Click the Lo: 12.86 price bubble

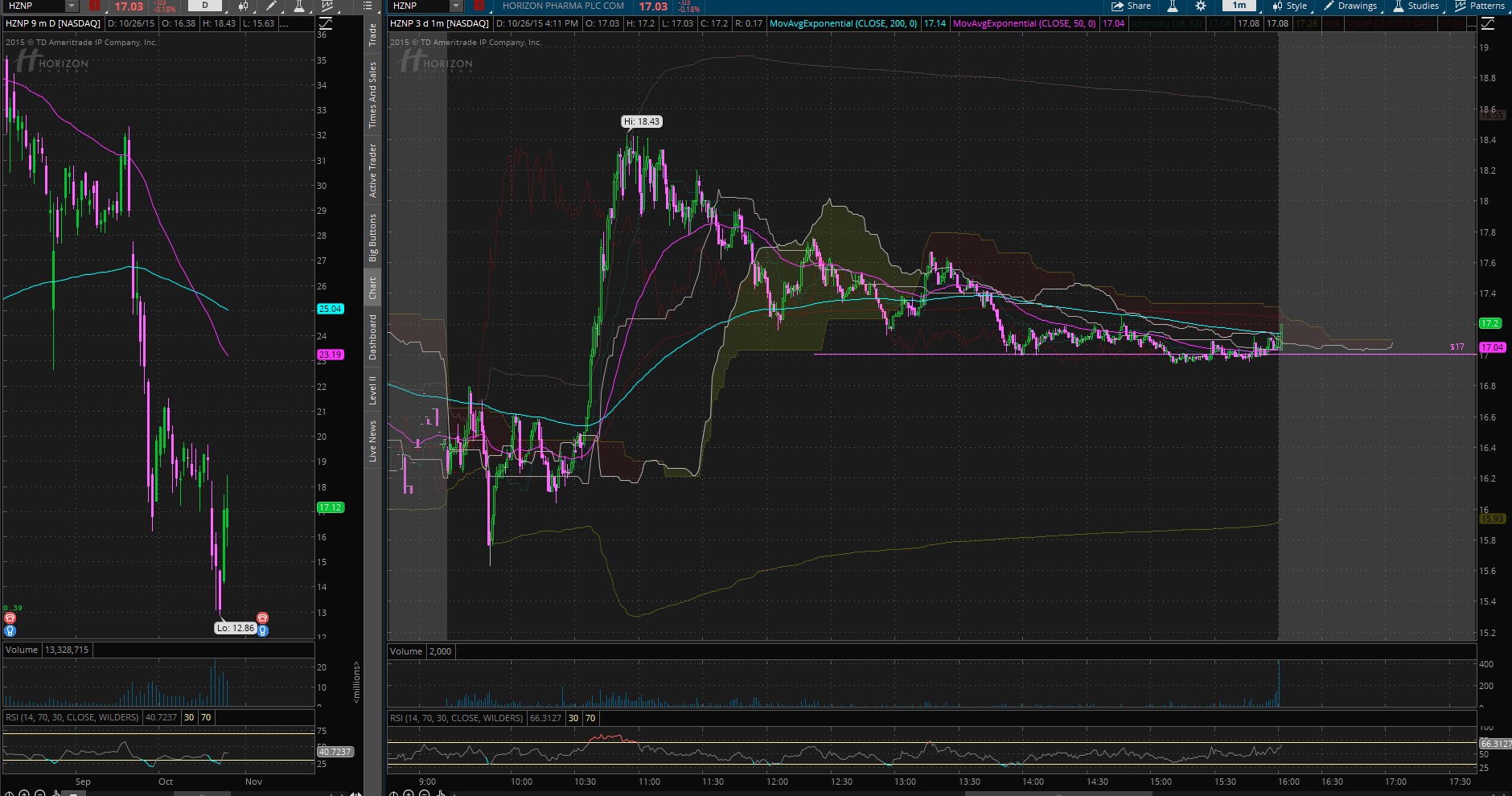[x=235, y=628]
